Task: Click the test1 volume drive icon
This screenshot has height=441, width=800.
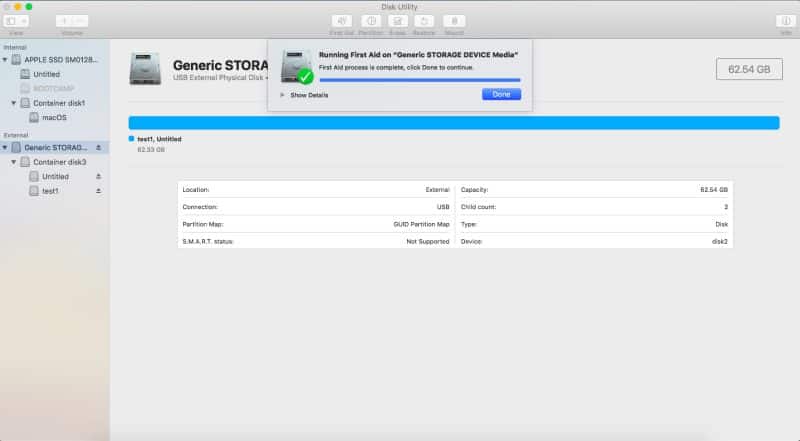Action: point(34,191)
